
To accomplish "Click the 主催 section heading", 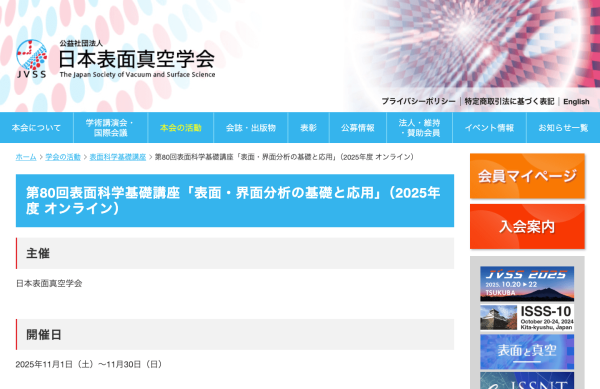I will click(235, 253).
